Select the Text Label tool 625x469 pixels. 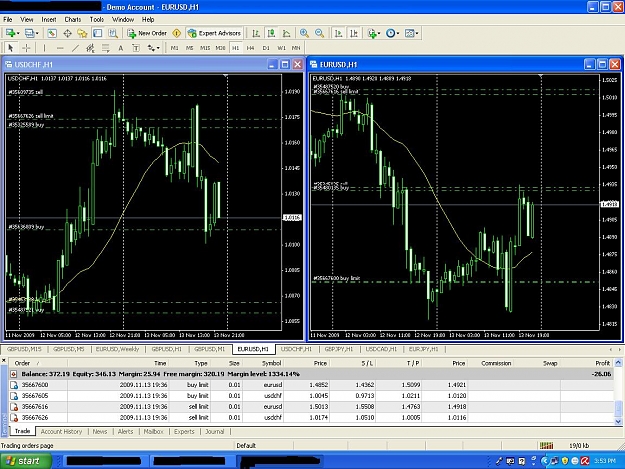coord(136,48)
